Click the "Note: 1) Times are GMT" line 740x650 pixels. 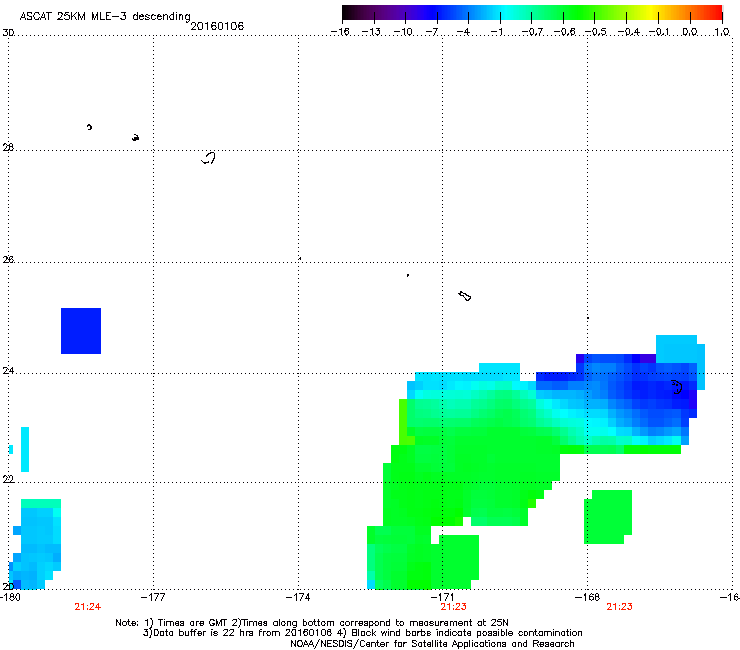click(312, 623)
